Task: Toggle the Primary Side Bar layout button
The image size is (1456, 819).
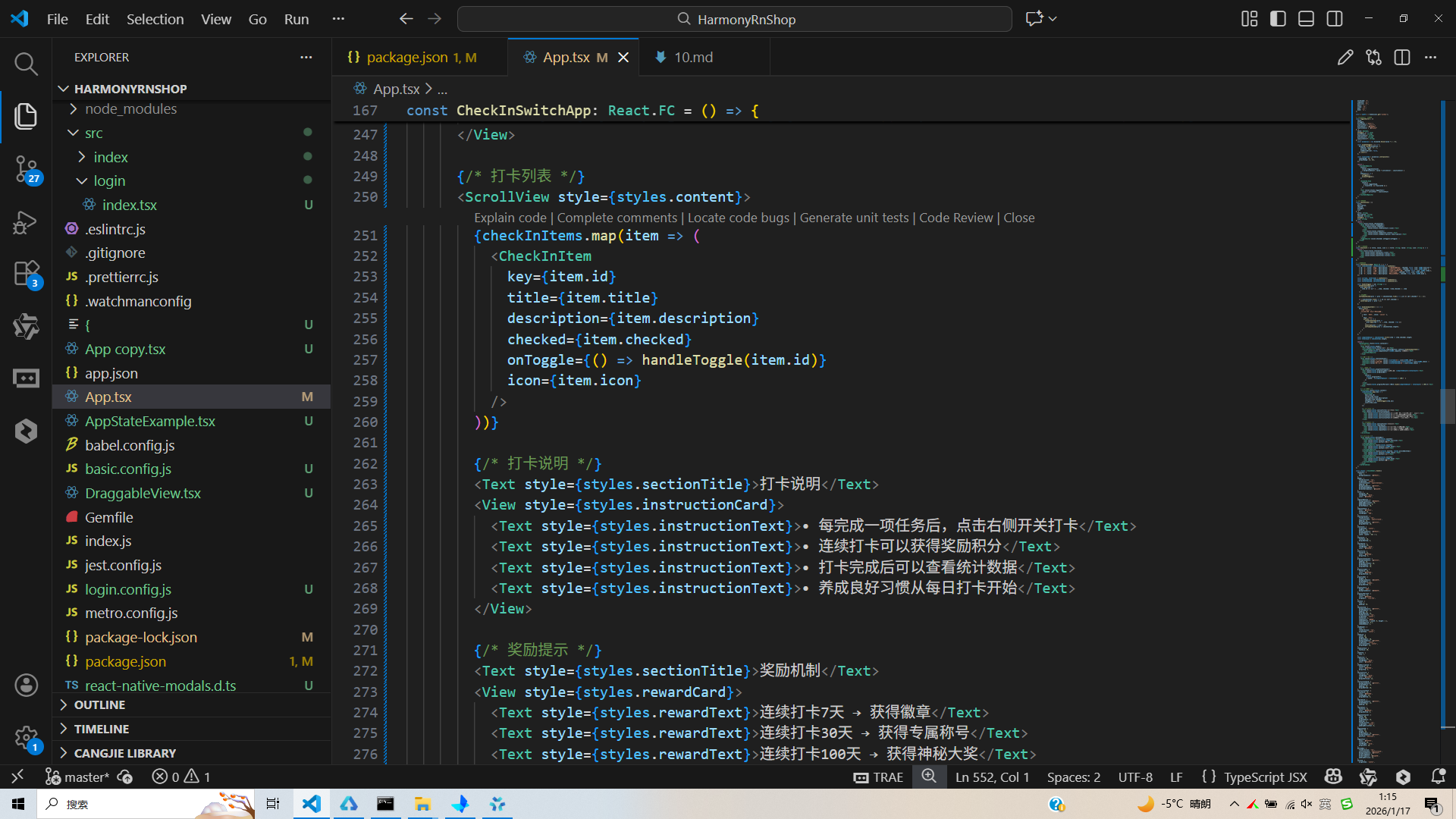Action: (1278, 19)
